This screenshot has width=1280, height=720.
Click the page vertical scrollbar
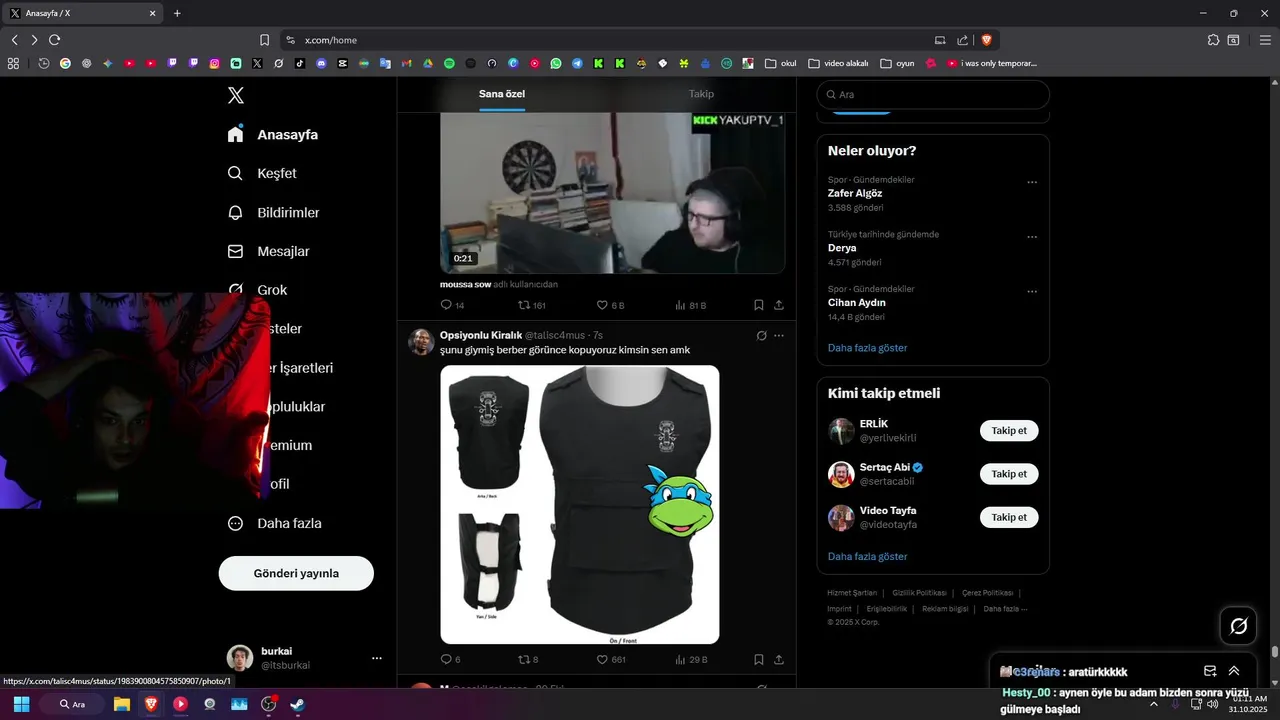point(1274,652)
